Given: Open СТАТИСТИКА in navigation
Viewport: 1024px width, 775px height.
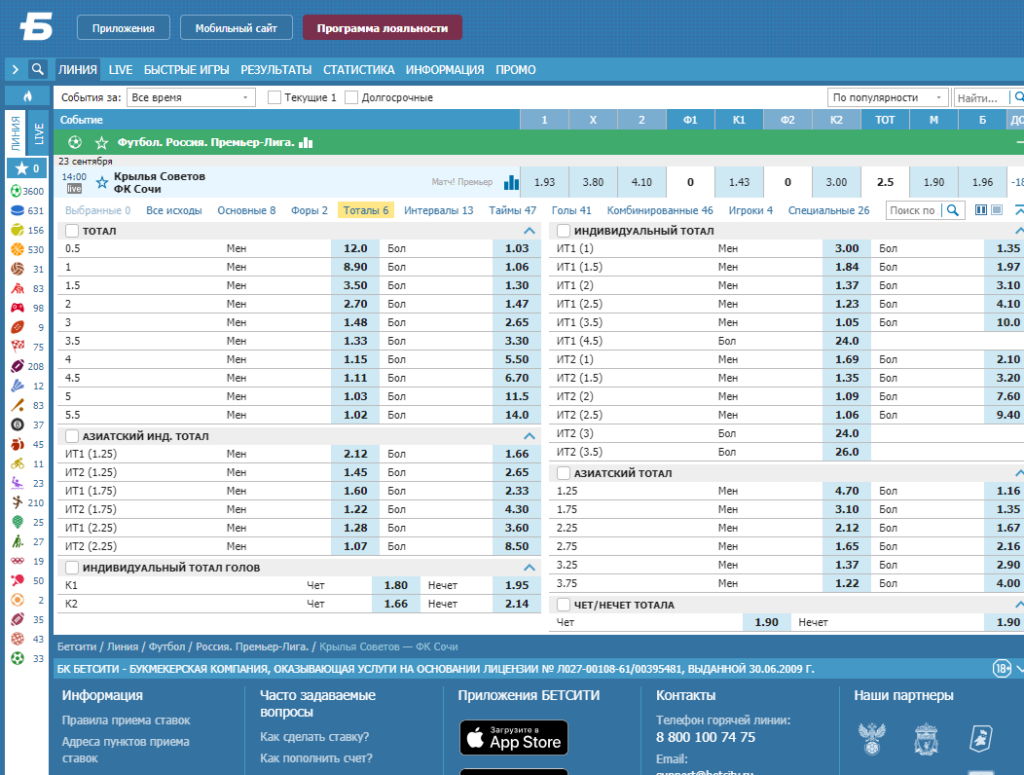Looking at the screenshot, I should (359, 70).
